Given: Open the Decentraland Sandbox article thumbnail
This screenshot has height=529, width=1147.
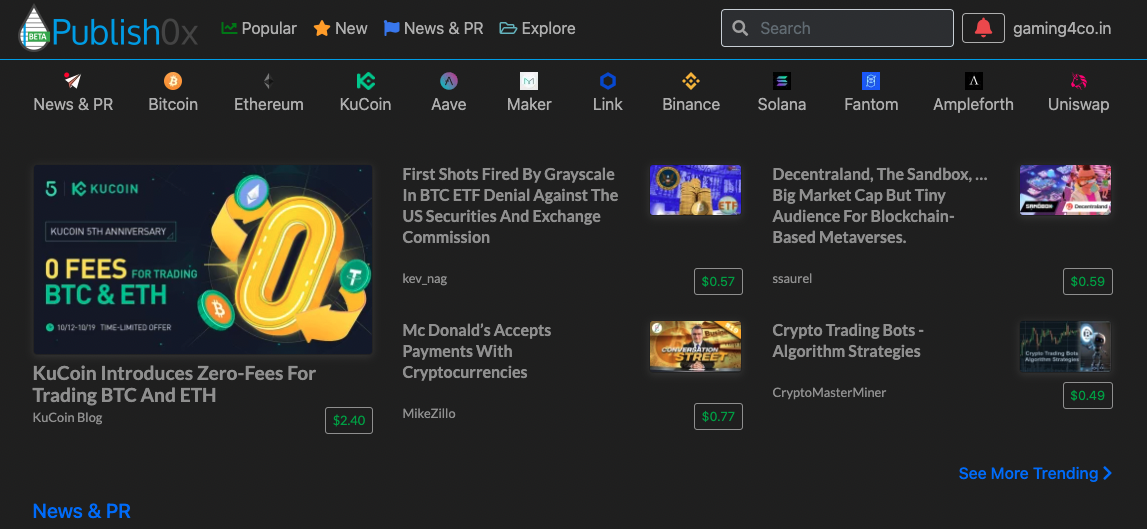Looking at the screenshot, I should tap(1065, 190).
